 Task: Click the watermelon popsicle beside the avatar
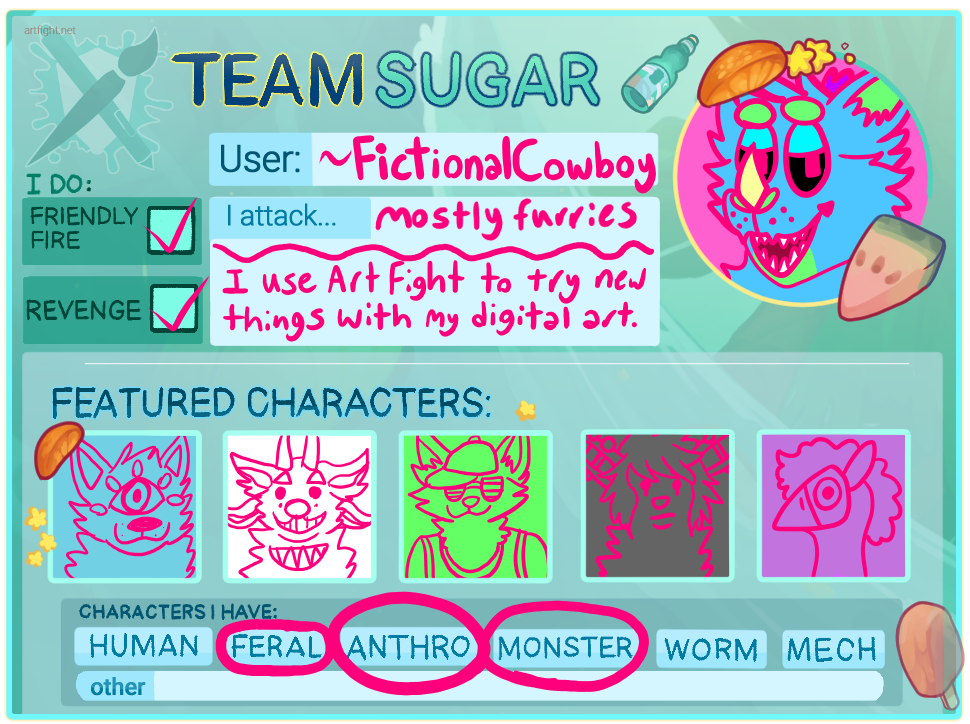pos(891,267)
